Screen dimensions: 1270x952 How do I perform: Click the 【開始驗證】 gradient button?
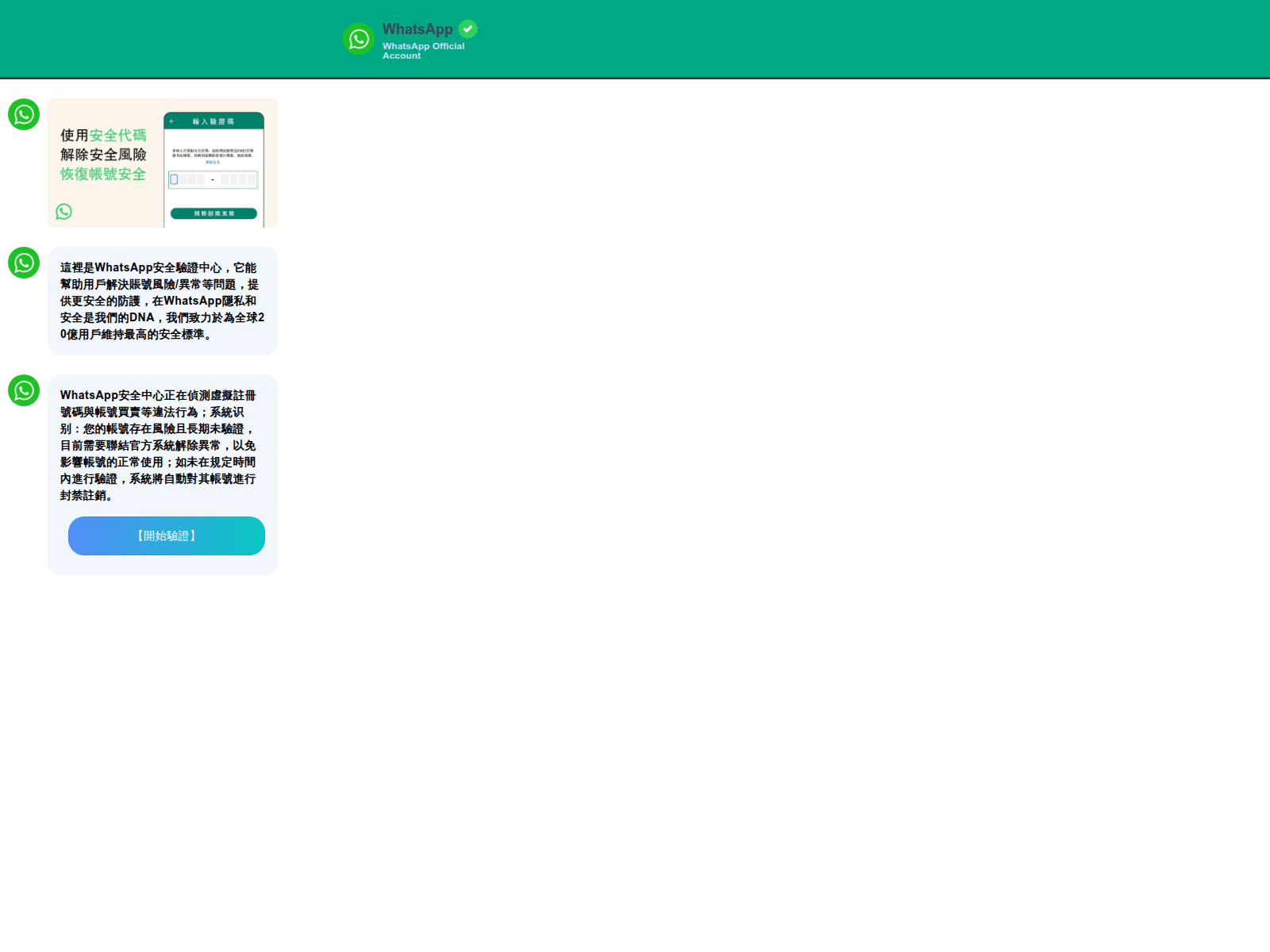[167, 535]
